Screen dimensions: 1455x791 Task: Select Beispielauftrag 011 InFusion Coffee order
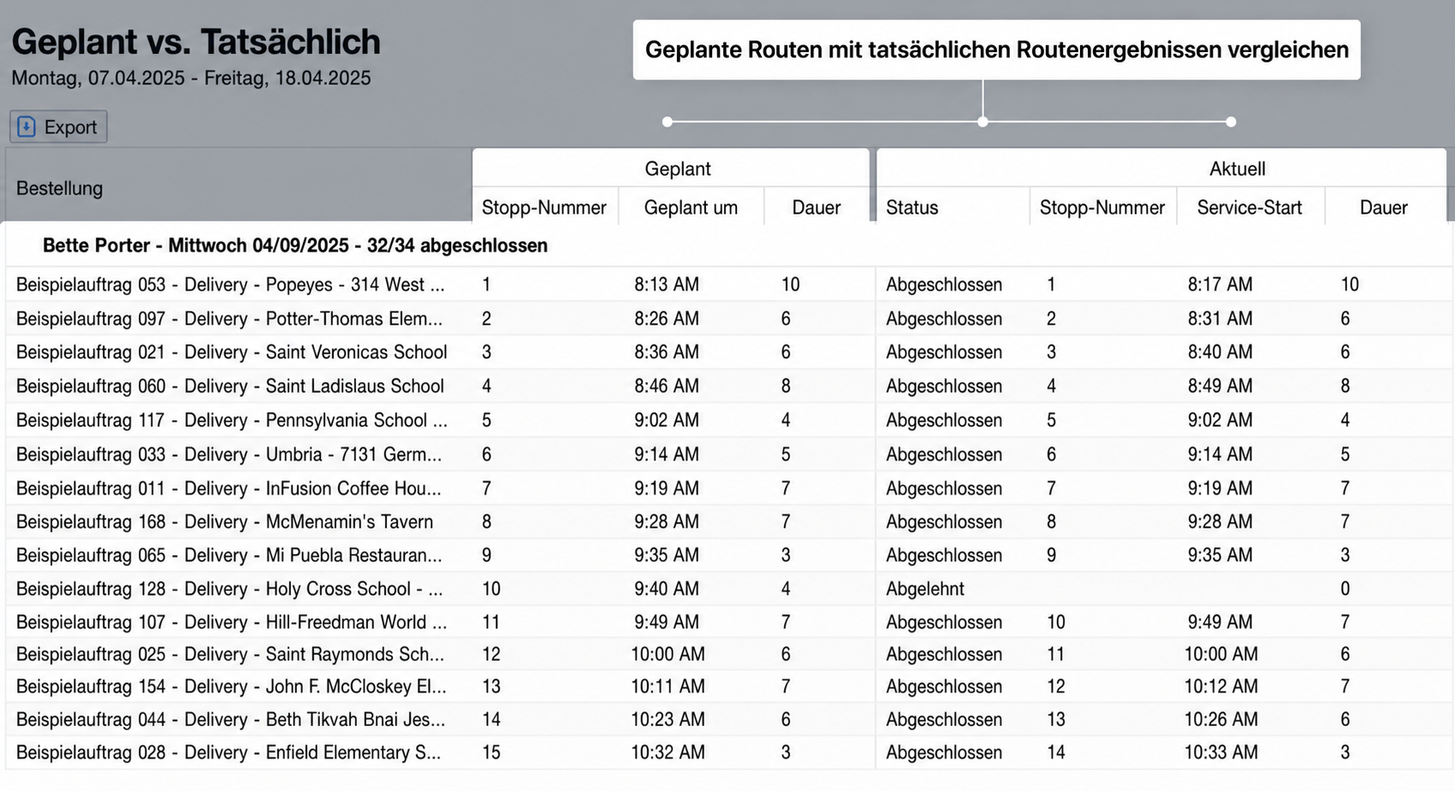click(x=229, y=489)
